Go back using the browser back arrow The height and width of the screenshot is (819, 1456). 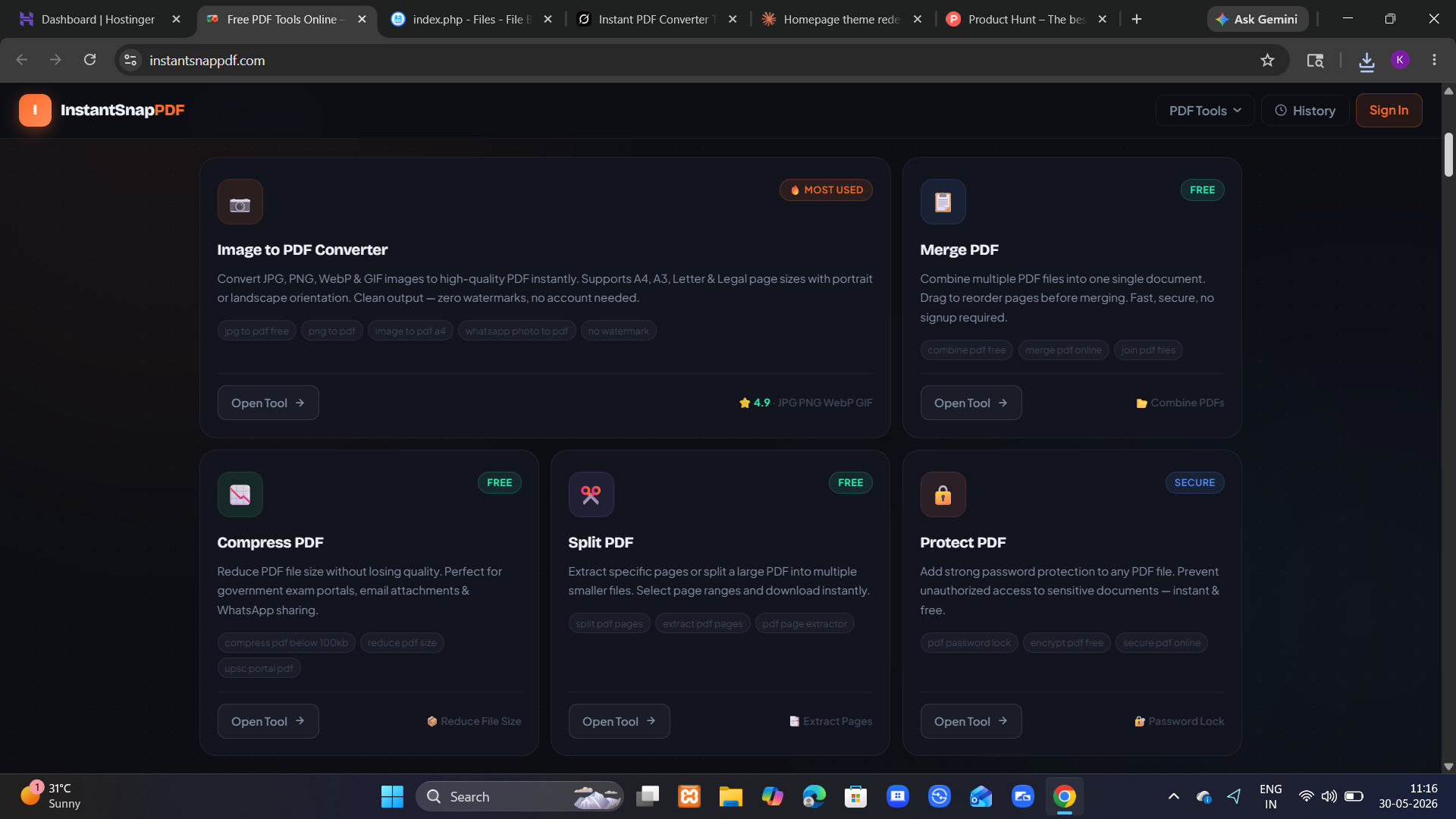click(21, 60)
